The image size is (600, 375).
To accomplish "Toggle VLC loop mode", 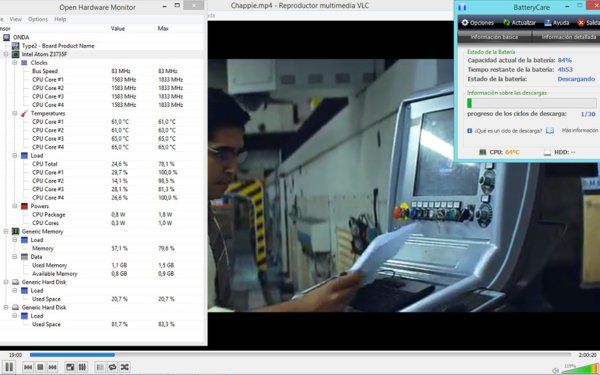I will [112, 367].
